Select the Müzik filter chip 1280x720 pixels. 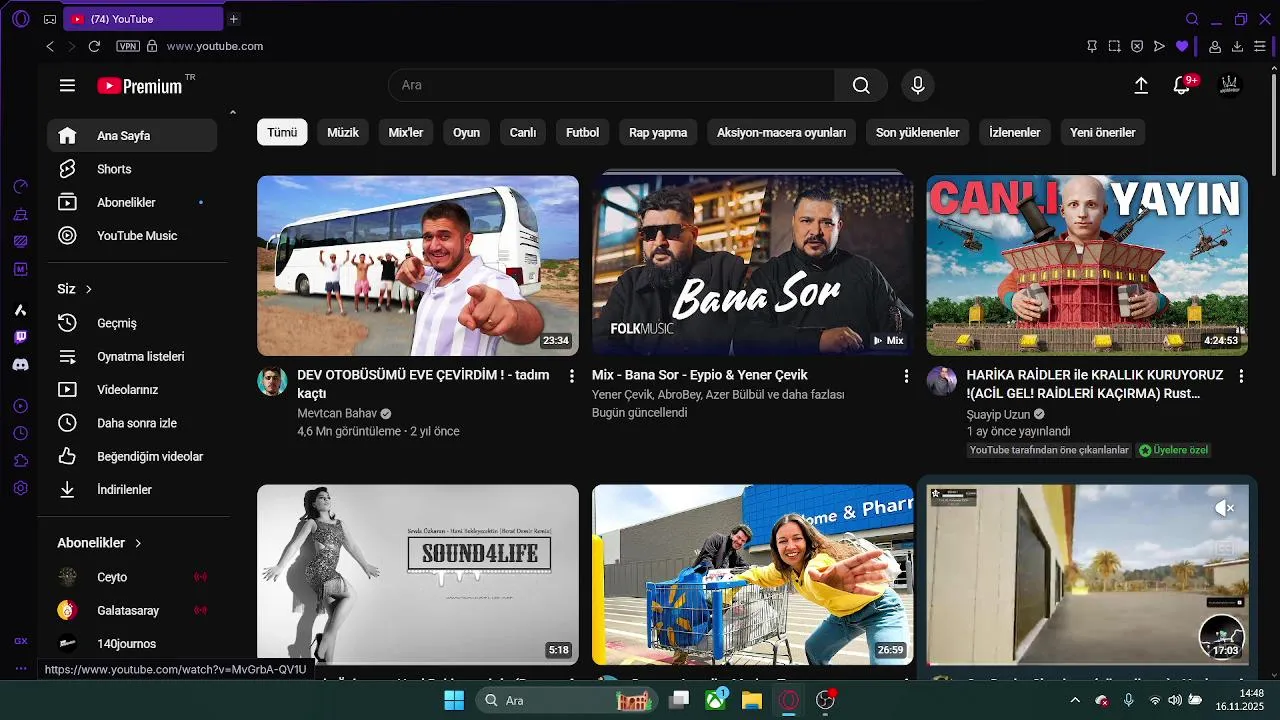click(x=343, y=132)
